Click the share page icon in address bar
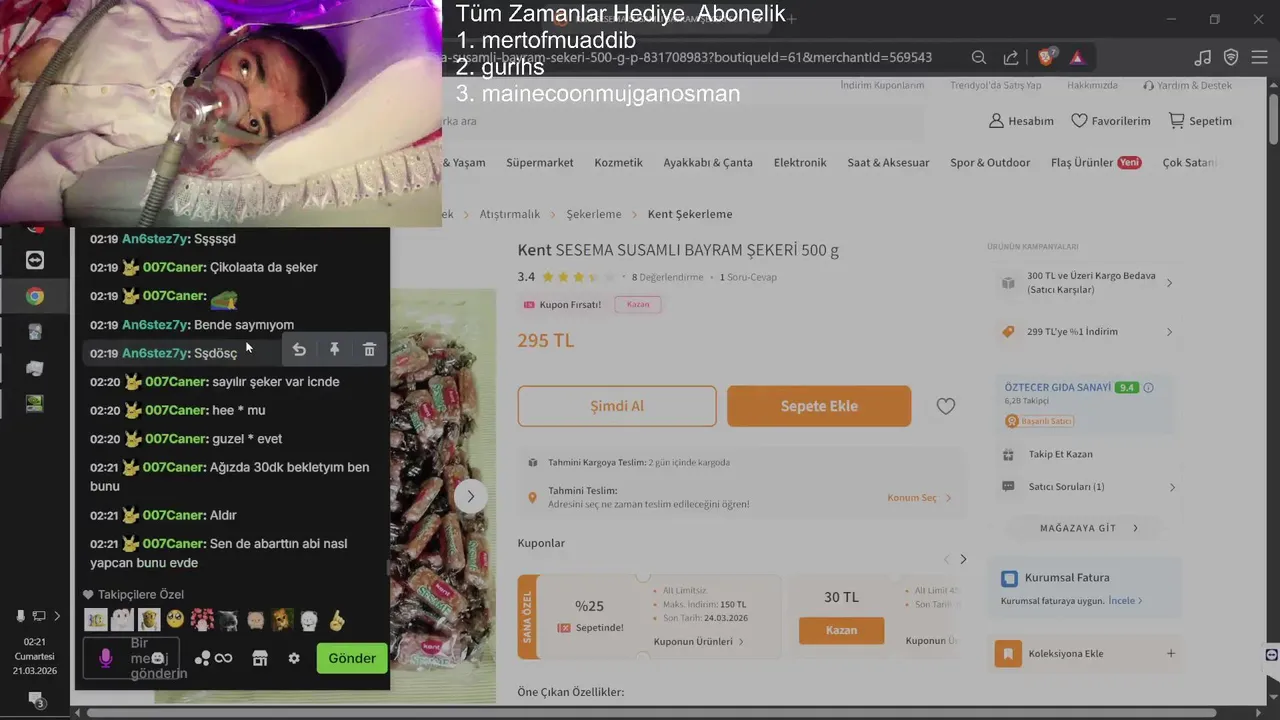Image resolution: width=1280 pixels, height=720 pixels. (x=1011, y=57)
